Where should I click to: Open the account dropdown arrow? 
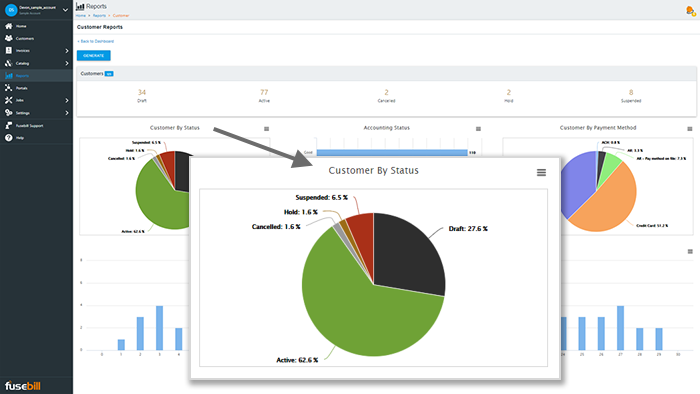pyautogui.click(x=65, y=10)
